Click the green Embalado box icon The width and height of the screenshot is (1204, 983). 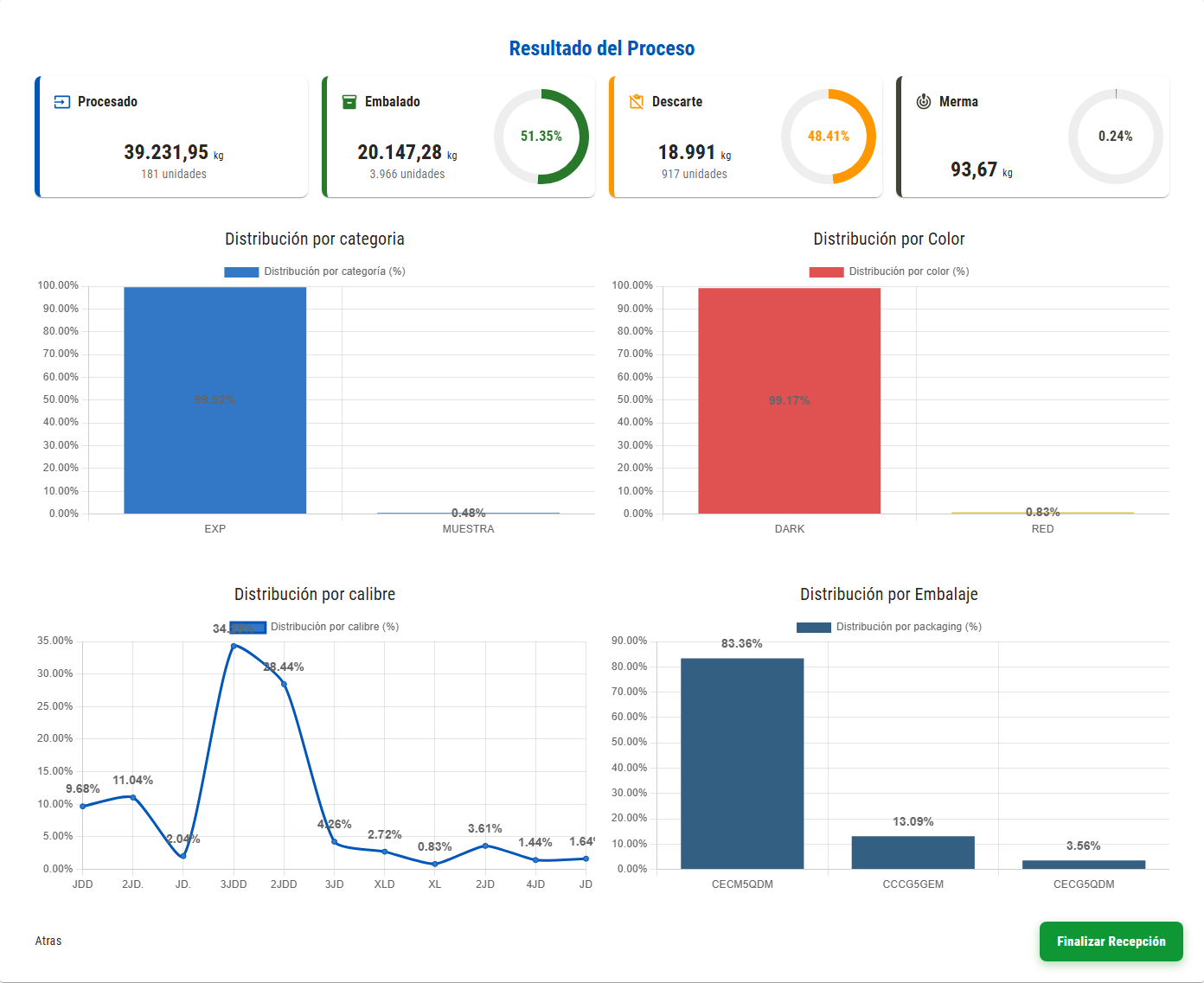click(349, 102)
